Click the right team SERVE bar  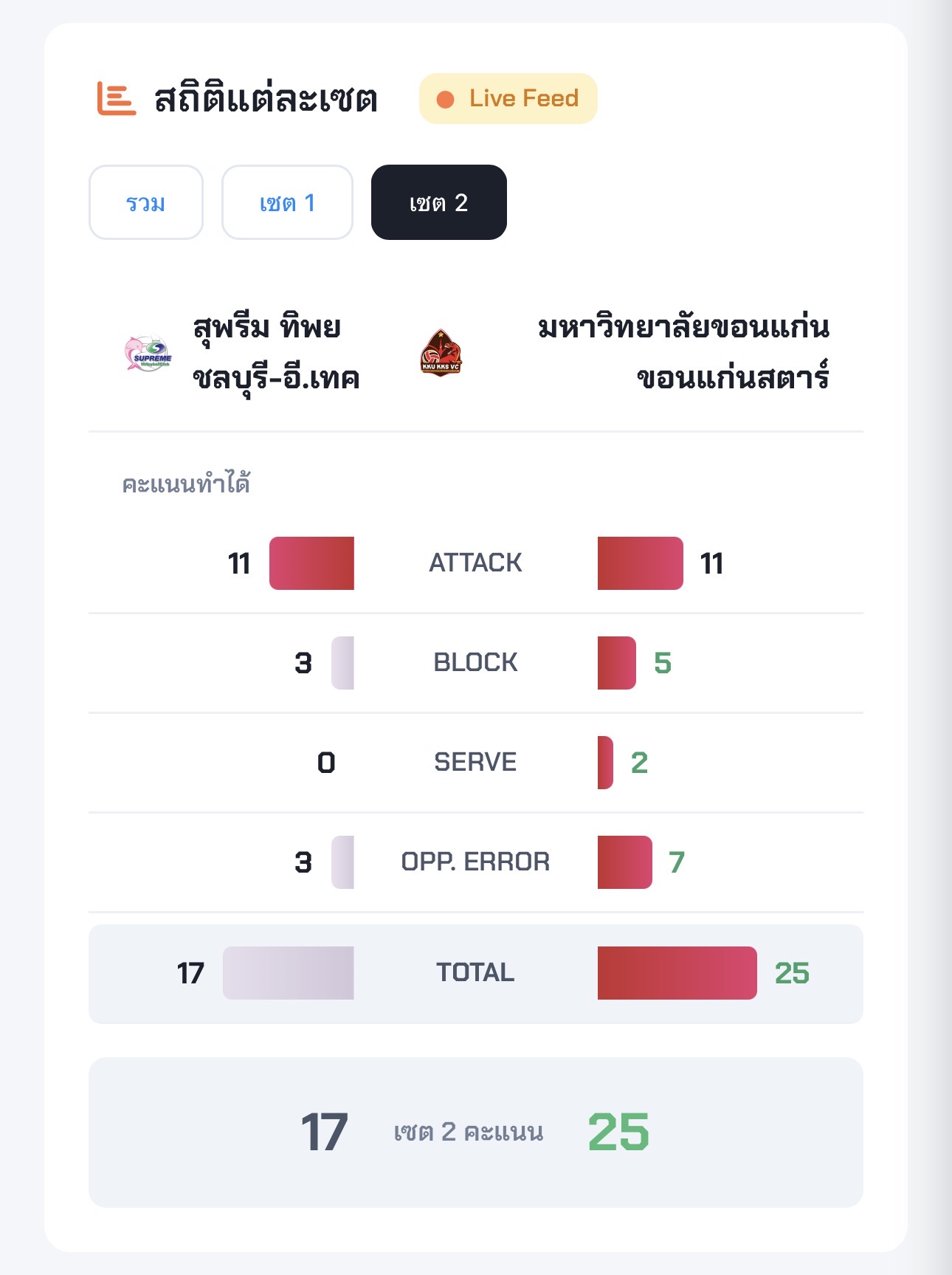(605, 763)
